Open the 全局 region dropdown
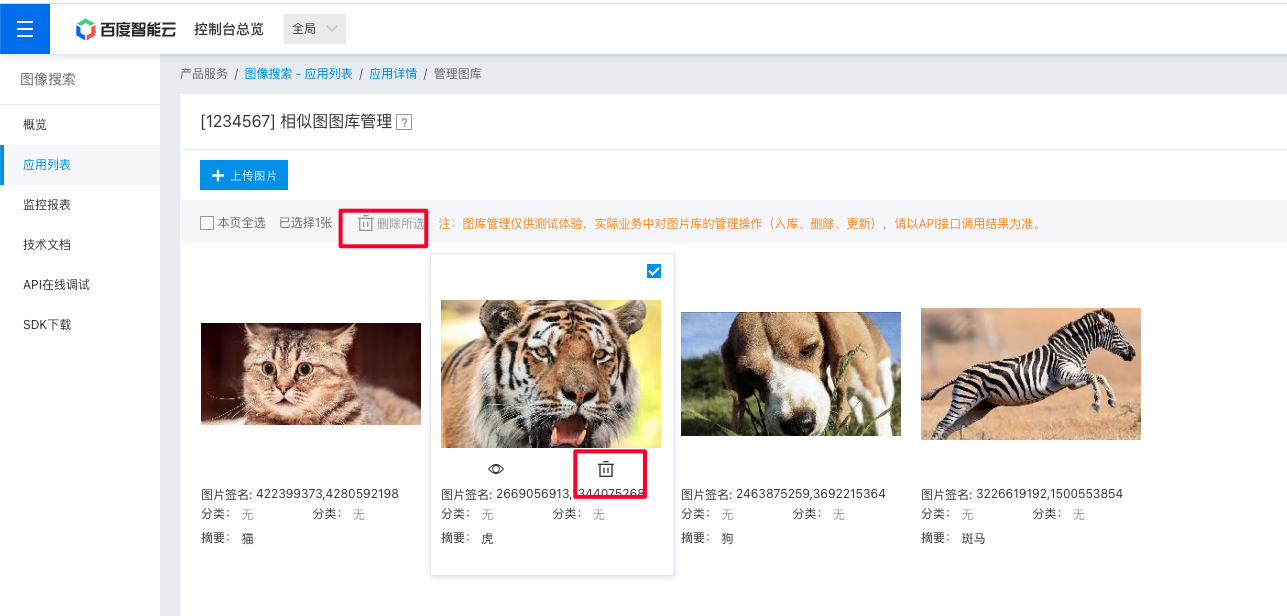 315,29
